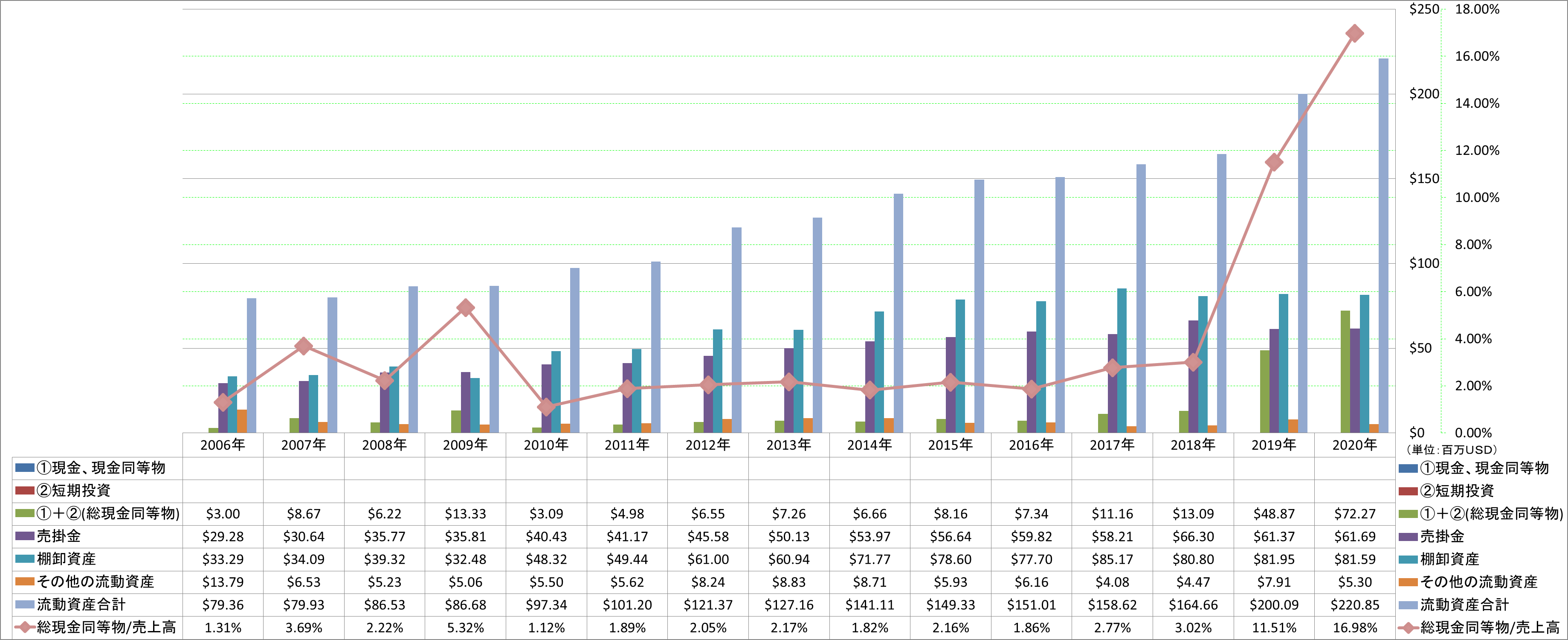
Task: Click the purple 売掛金 swatch in the right legend
Action: (1408, 536)
